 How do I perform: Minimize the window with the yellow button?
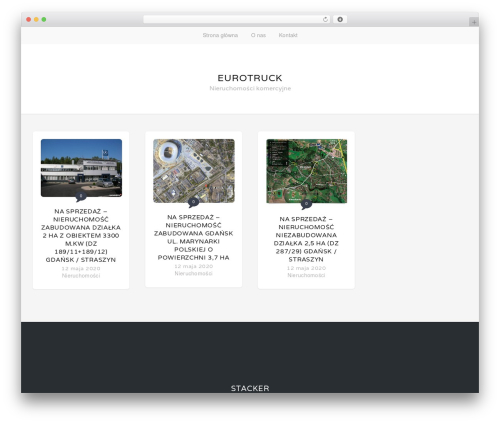[36, 19]
